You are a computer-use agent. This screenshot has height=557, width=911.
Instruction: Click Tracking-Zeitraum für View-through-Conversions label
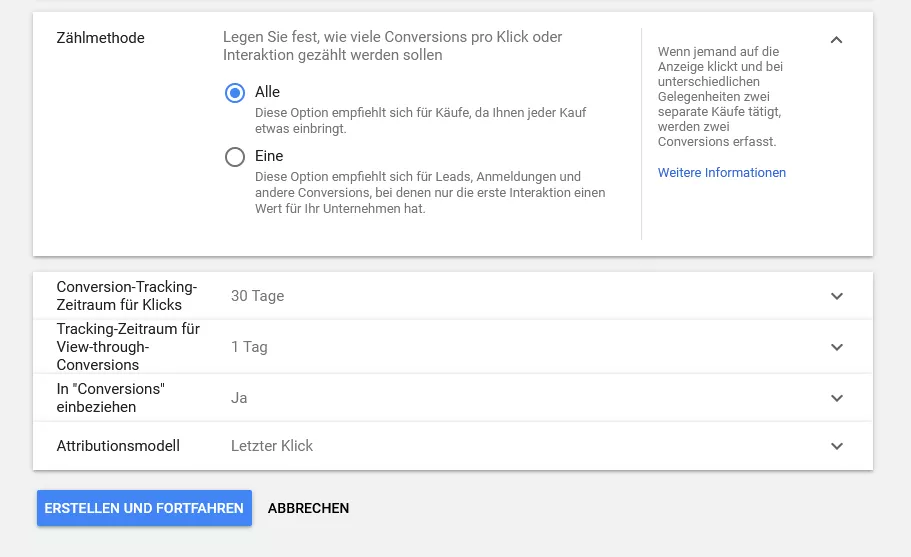[128, 347]
